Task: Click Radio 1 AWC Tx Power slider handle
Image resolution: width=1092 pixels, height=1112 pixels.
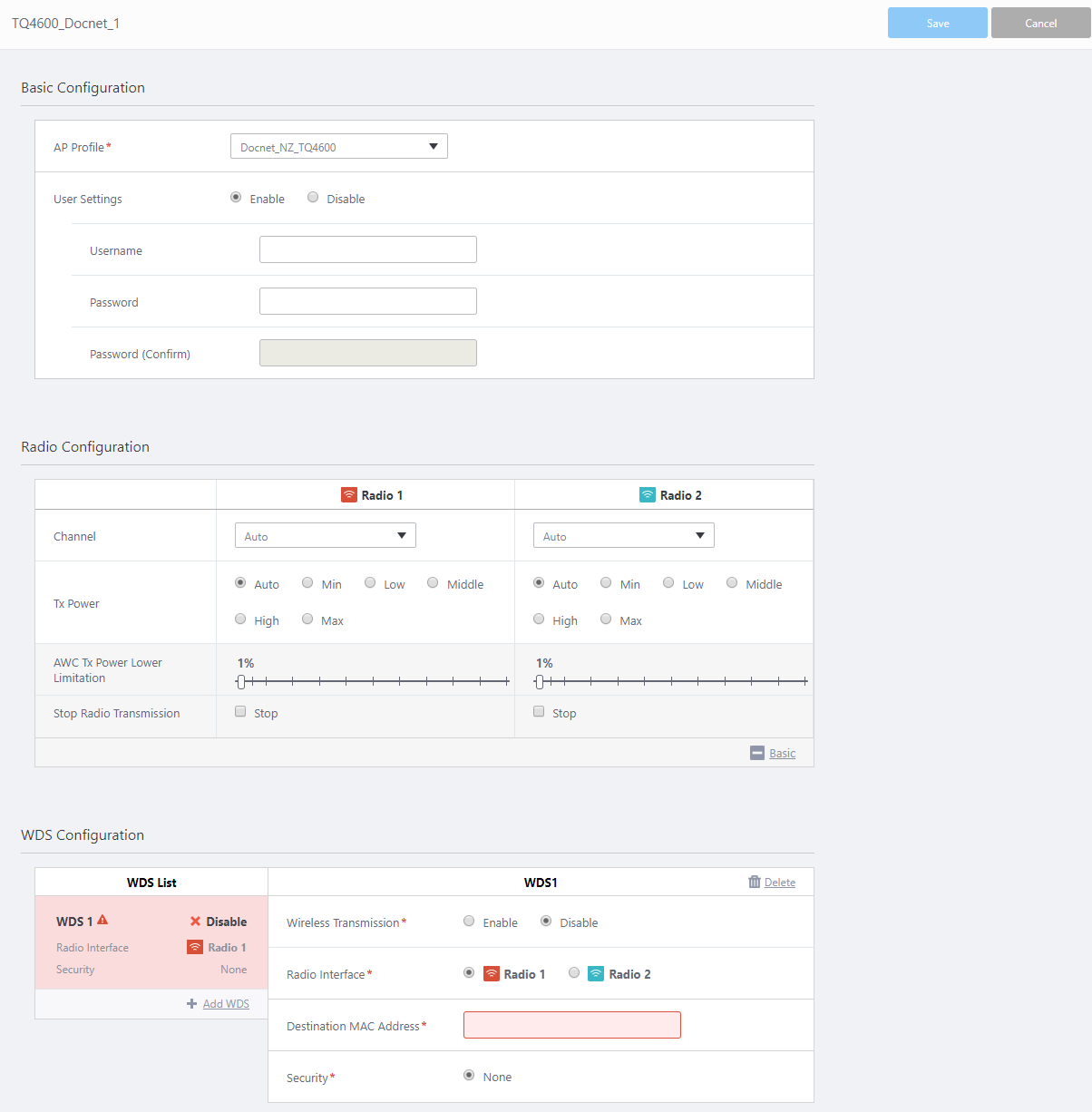Action: (241, 681)
